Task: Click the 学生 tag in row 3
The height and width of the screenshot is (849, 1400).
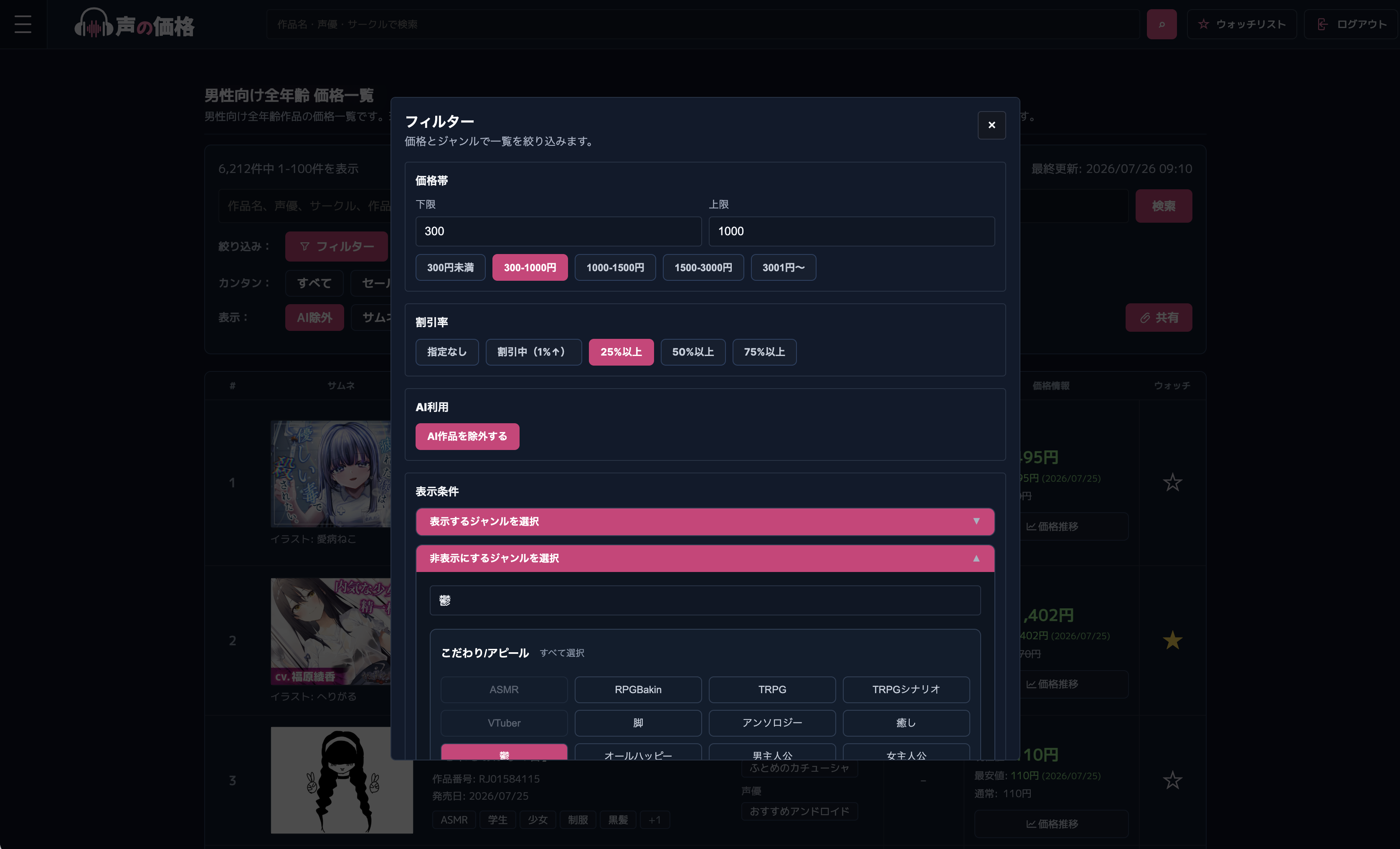Action: point(497,819)
